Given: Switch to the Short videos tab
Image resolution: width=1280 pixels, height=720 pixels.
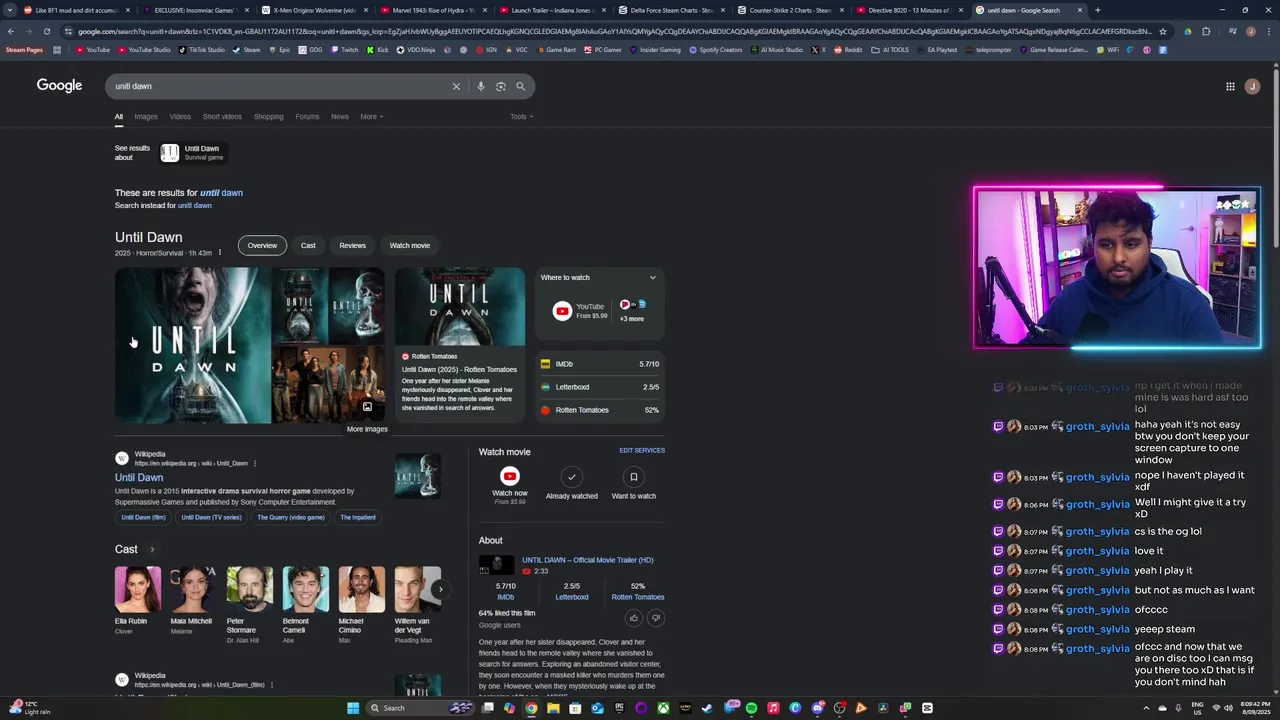Looking at the screenshot, I should tap(222, 117).
